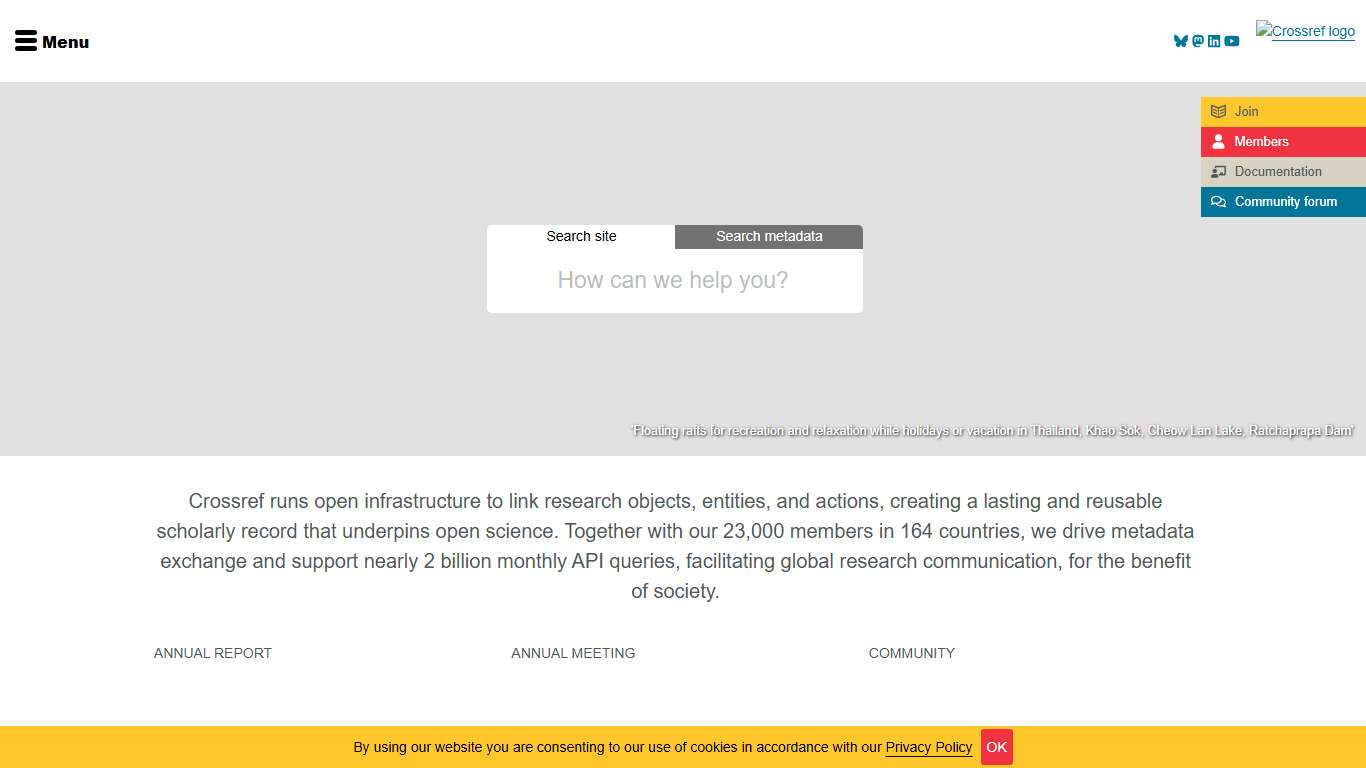1366x768 pixels.
Task: Select the Community forum label in side panel
Action: [1285, 202]
